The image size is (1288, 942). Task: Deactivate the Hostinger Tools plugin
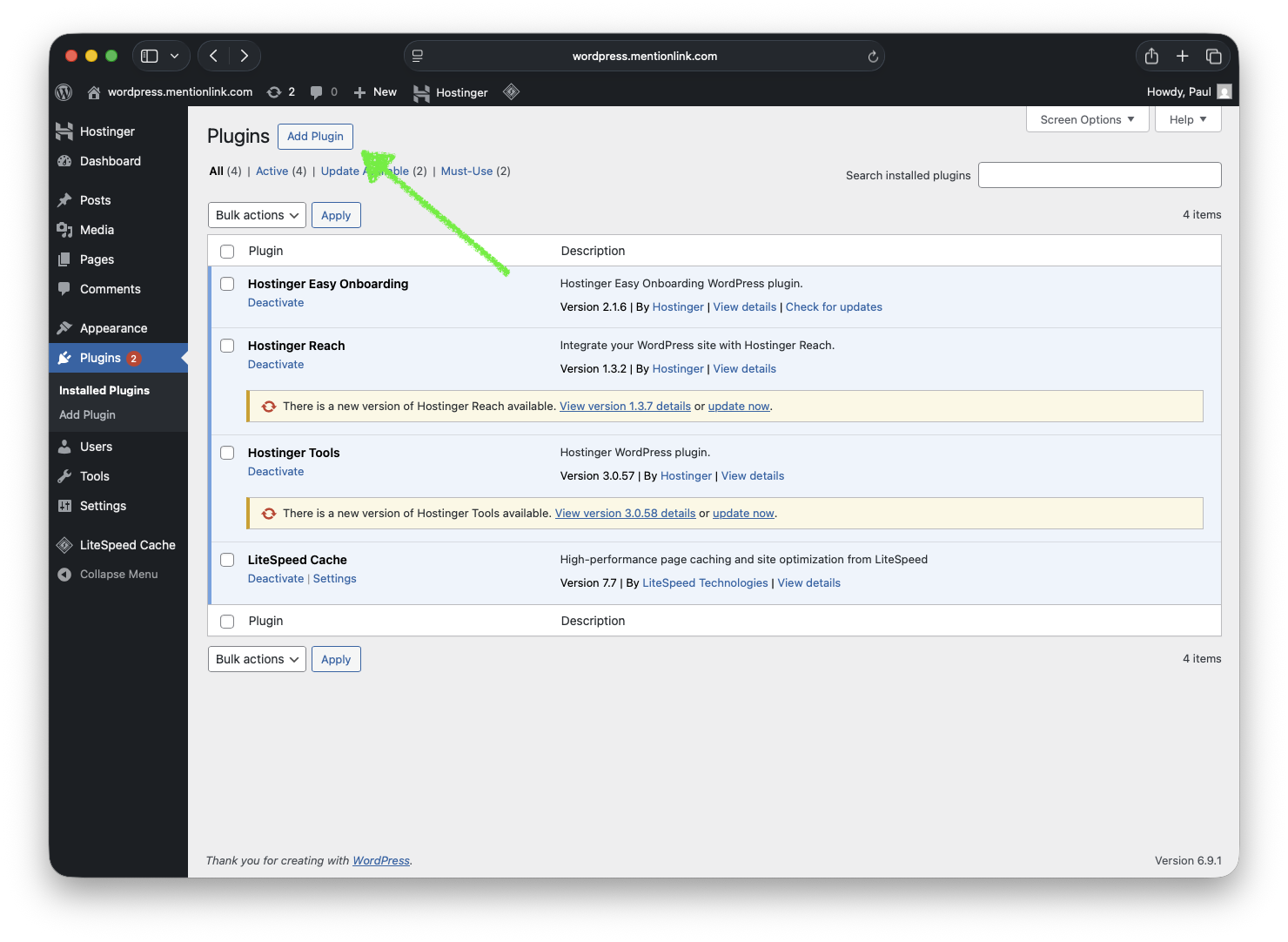pyautogui.click(x=275, y=471)
